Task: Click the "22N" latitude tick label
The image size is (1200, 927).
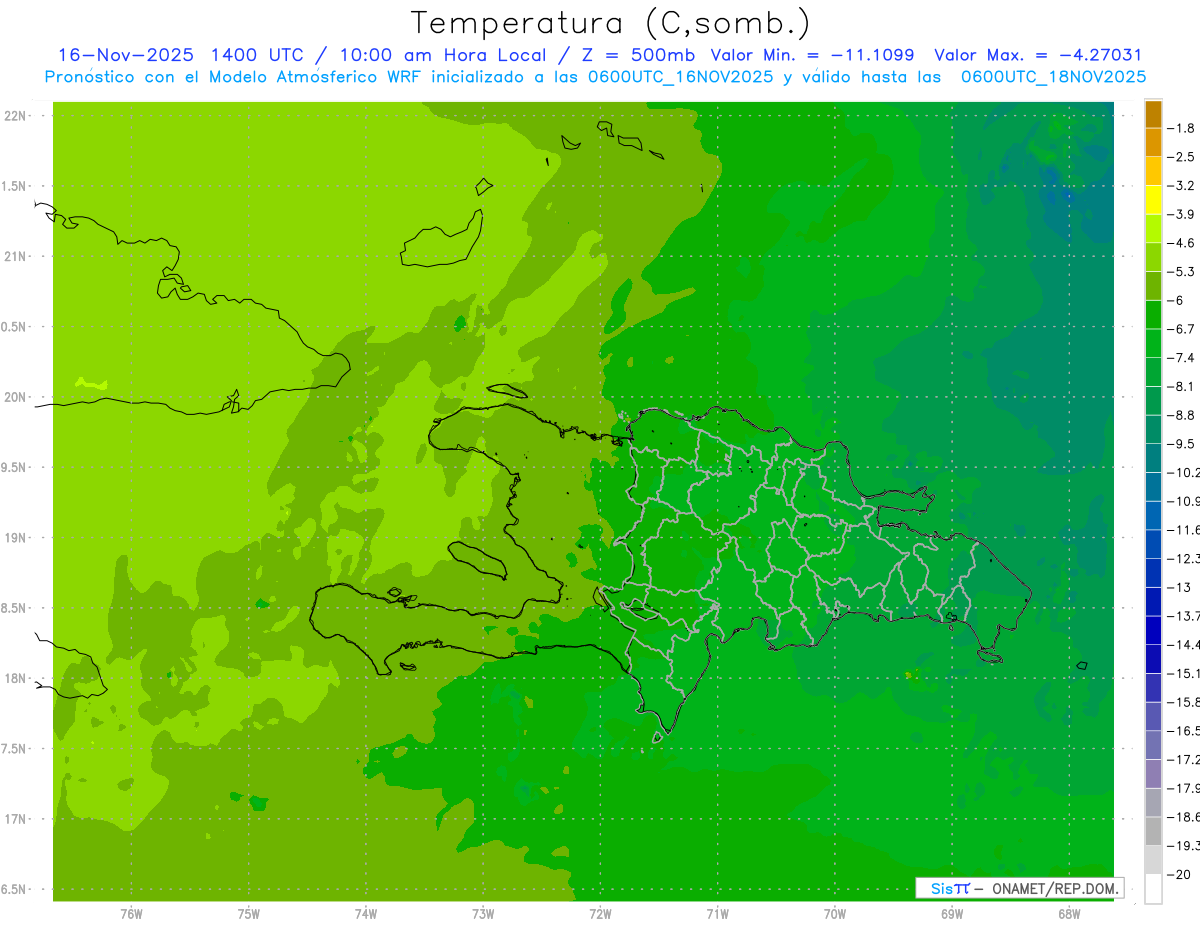Action: (14, 116)
